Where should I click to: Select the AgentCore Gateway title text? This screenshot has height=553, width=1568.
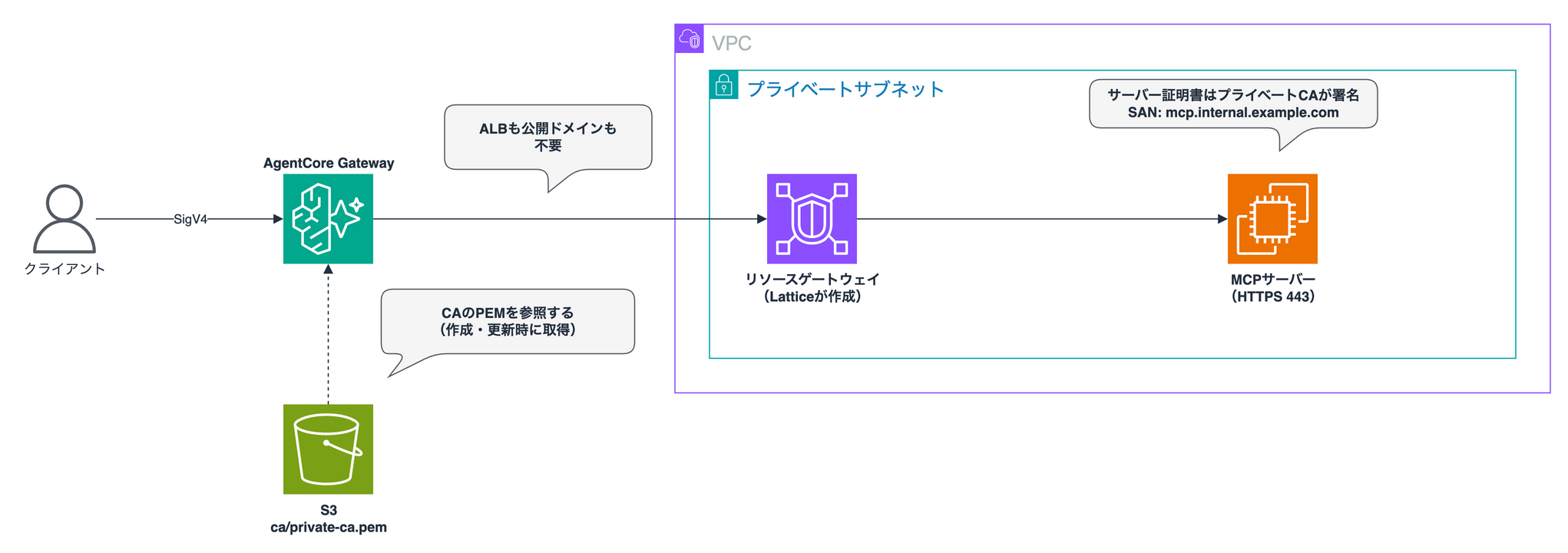[x=329, y=163]
